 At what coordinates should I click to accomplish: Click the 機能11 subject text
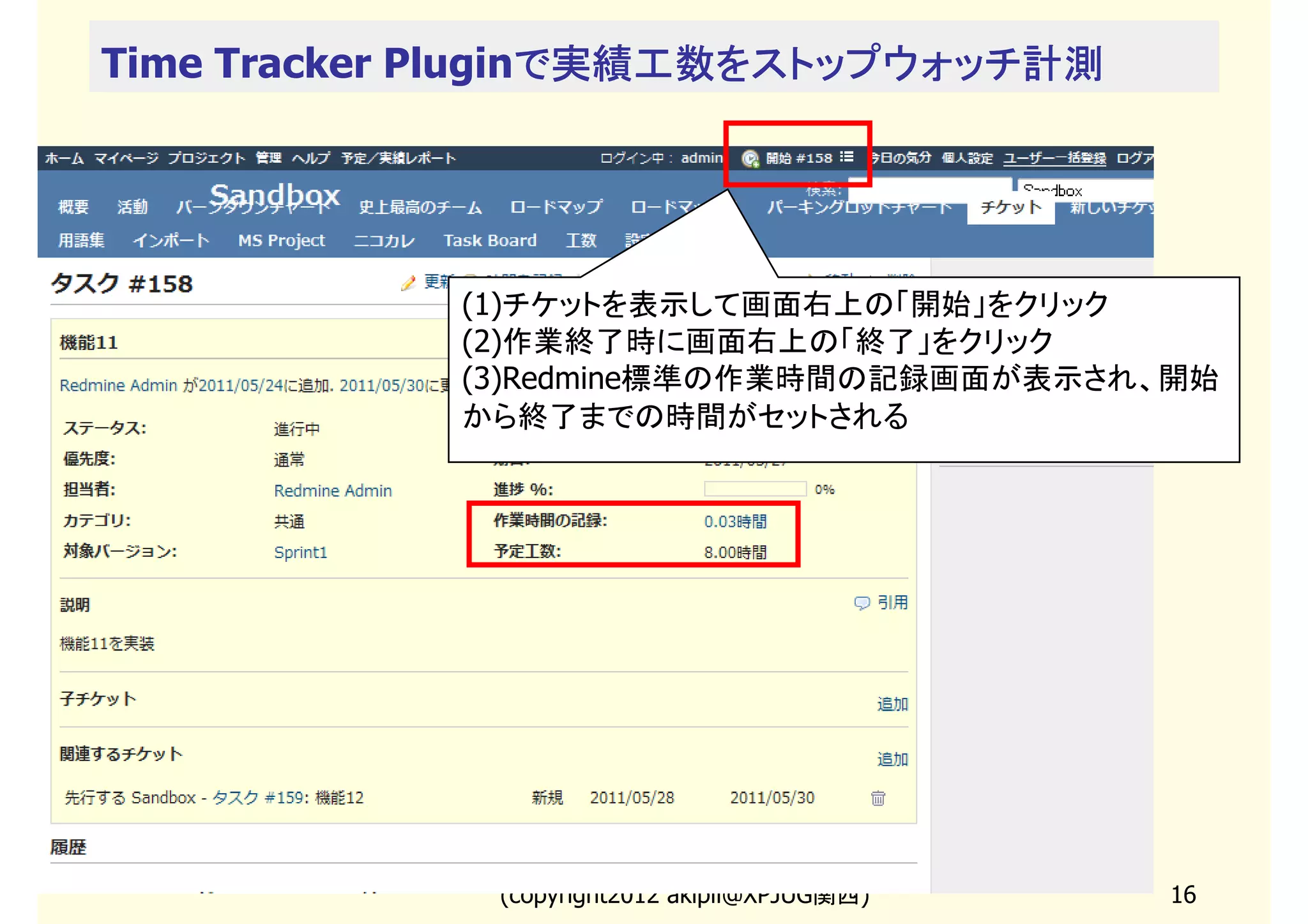[89, 343]
